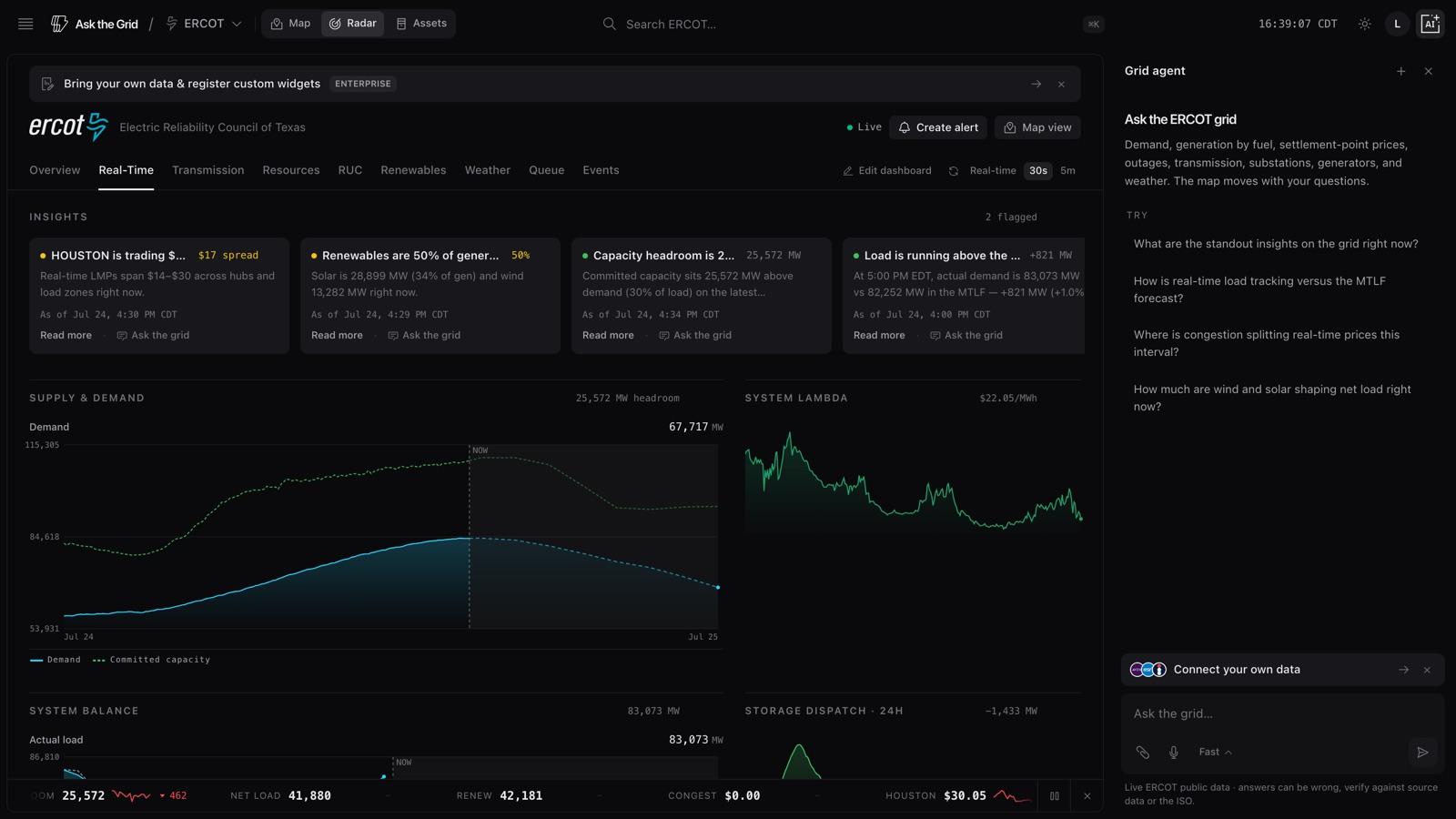
Task: Ask about standout insights on the grid
Action: (x=1276, y=244)
